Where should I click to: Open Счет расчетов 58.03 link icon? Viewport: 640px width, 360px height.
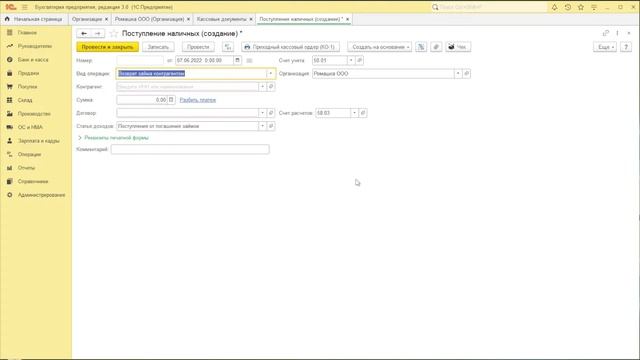[x=363, y=113]
